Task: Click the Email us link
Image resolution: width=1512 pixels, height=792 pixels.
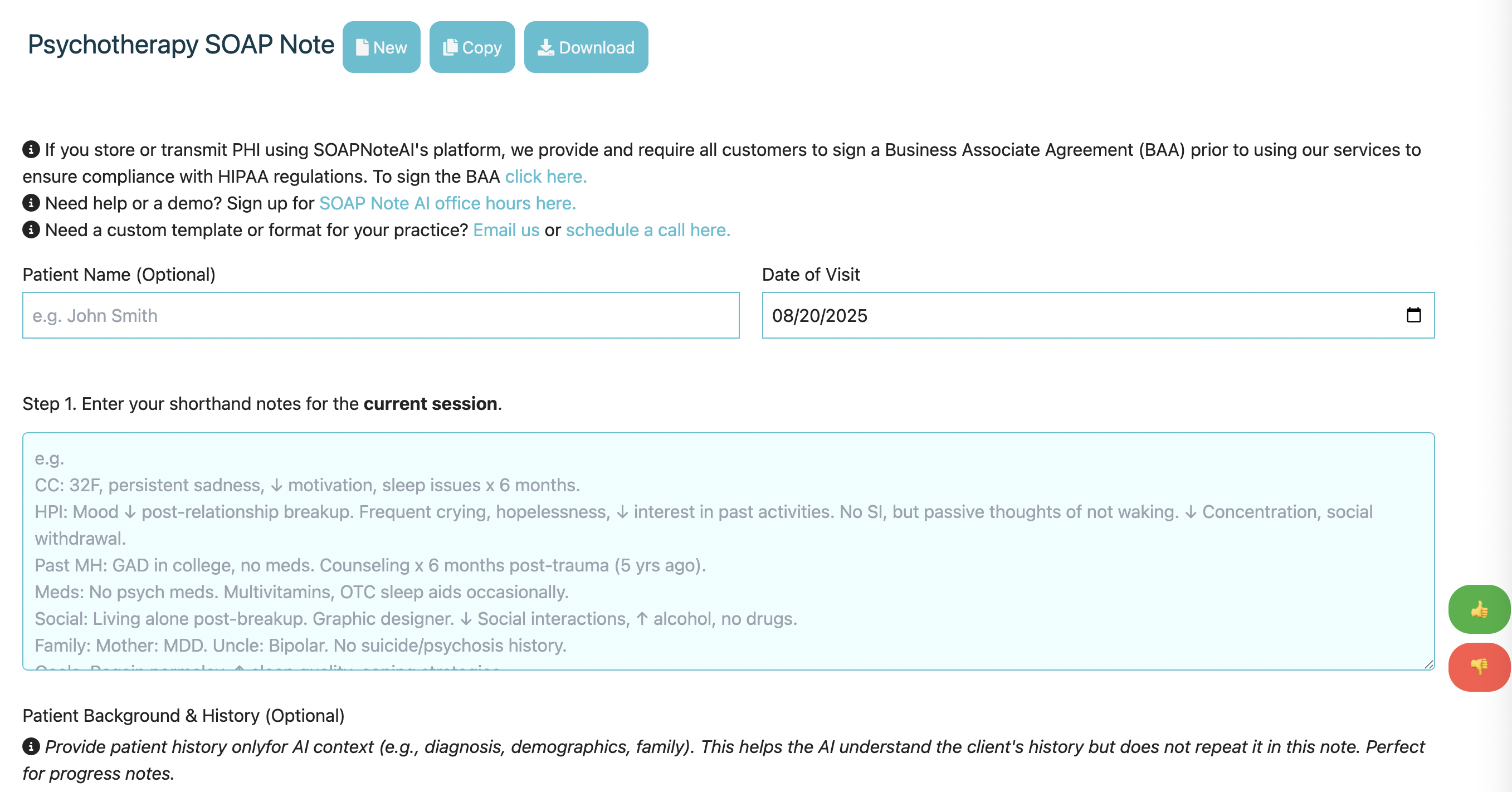Action: [x=506, y=230]
